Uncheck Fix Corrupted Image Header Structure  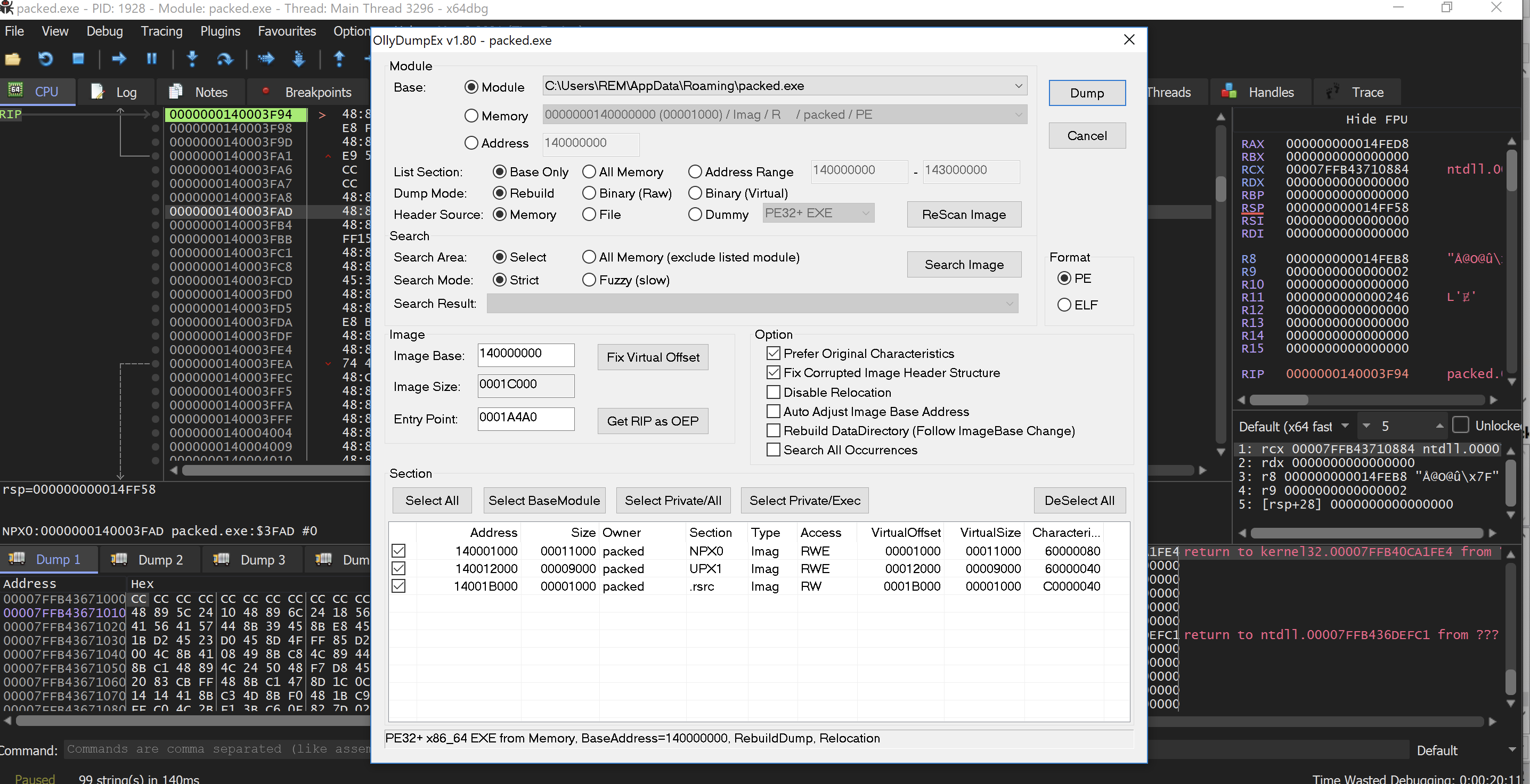[x=774, y=372]
